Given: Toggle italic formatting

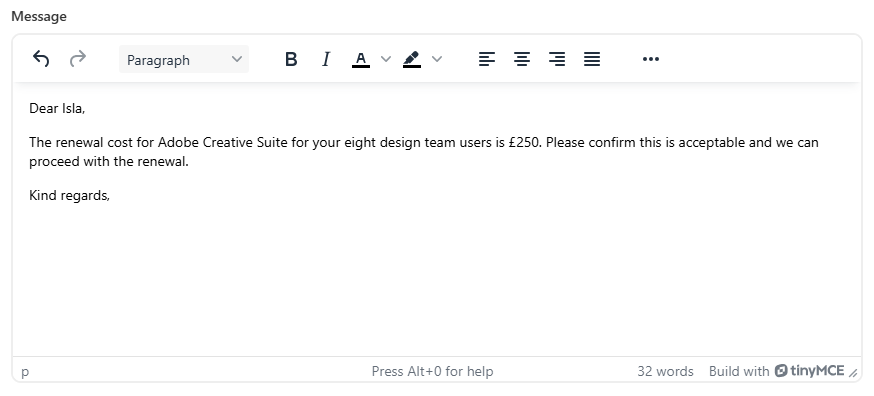Looking at the screenshot, I should point(326,59).
